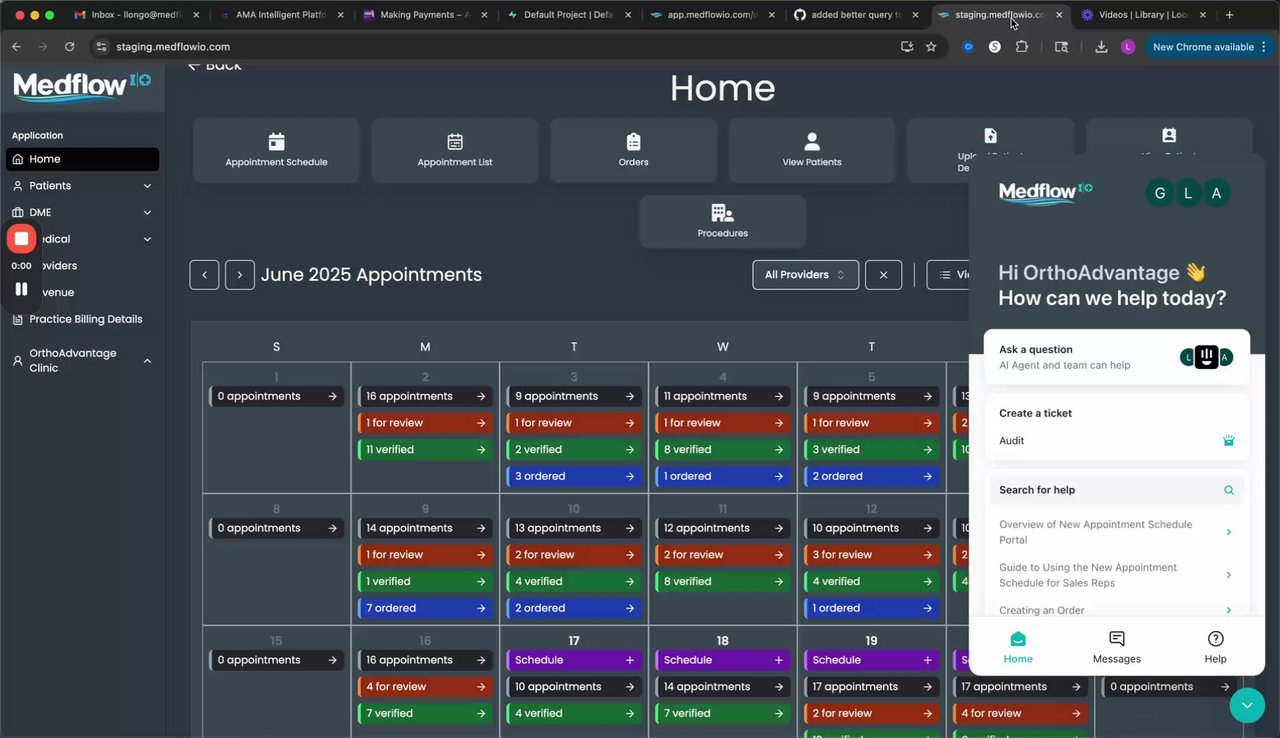Open Chrome downloads
Viewport: 1280px width, 738px height.
tap(1101, 47)
